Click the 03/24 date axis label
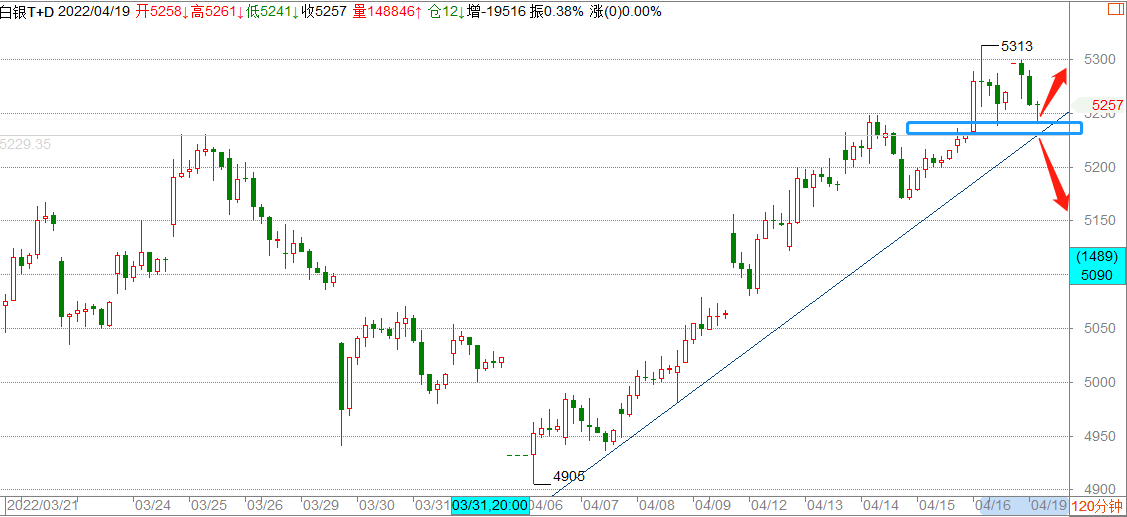 (152, 506)
